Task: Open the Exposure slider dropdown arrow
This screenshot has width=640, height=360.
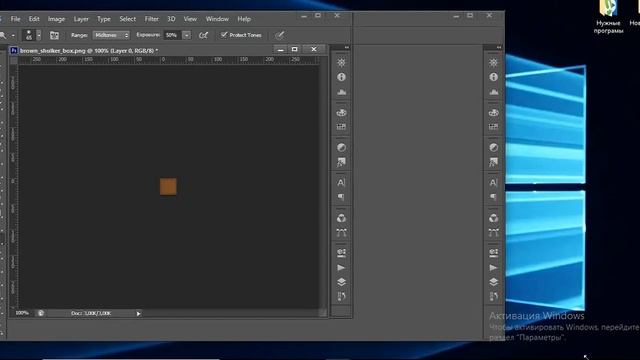Action: click(x=187, y=36)
